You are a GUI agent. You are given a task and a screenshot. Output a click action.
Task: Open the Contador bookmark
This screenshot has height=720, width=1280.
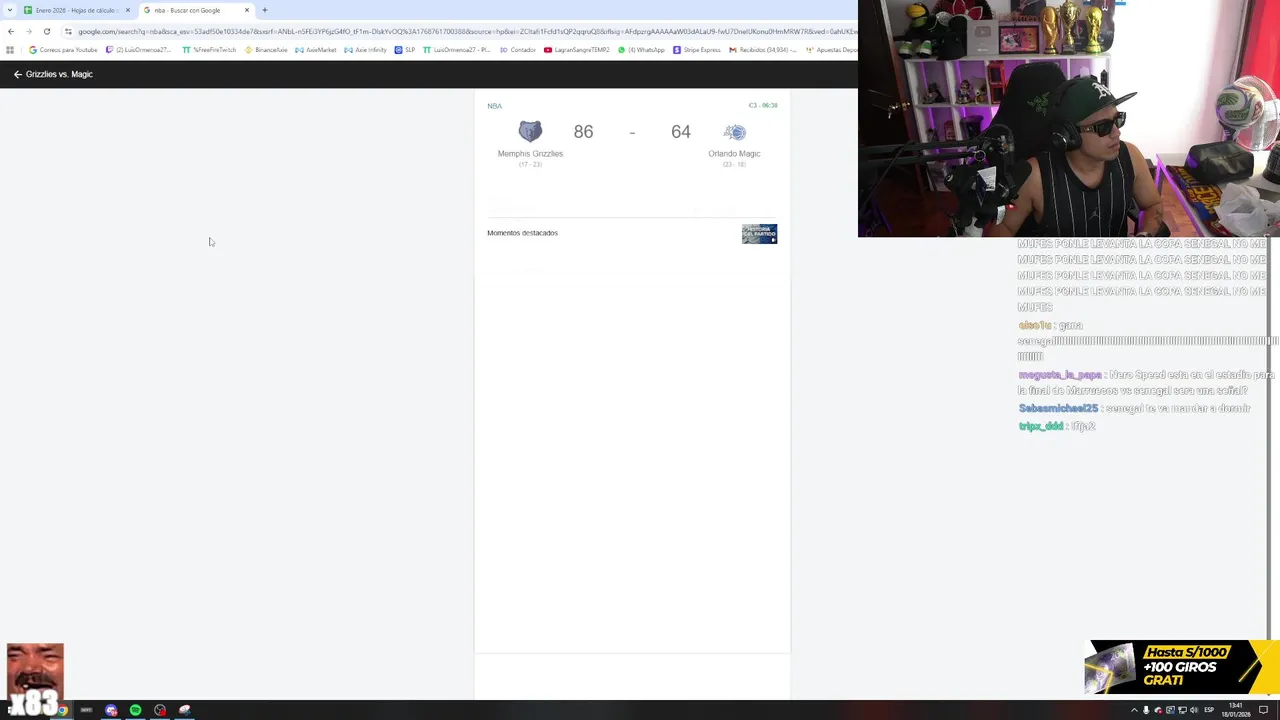click(x=517, y=50)
